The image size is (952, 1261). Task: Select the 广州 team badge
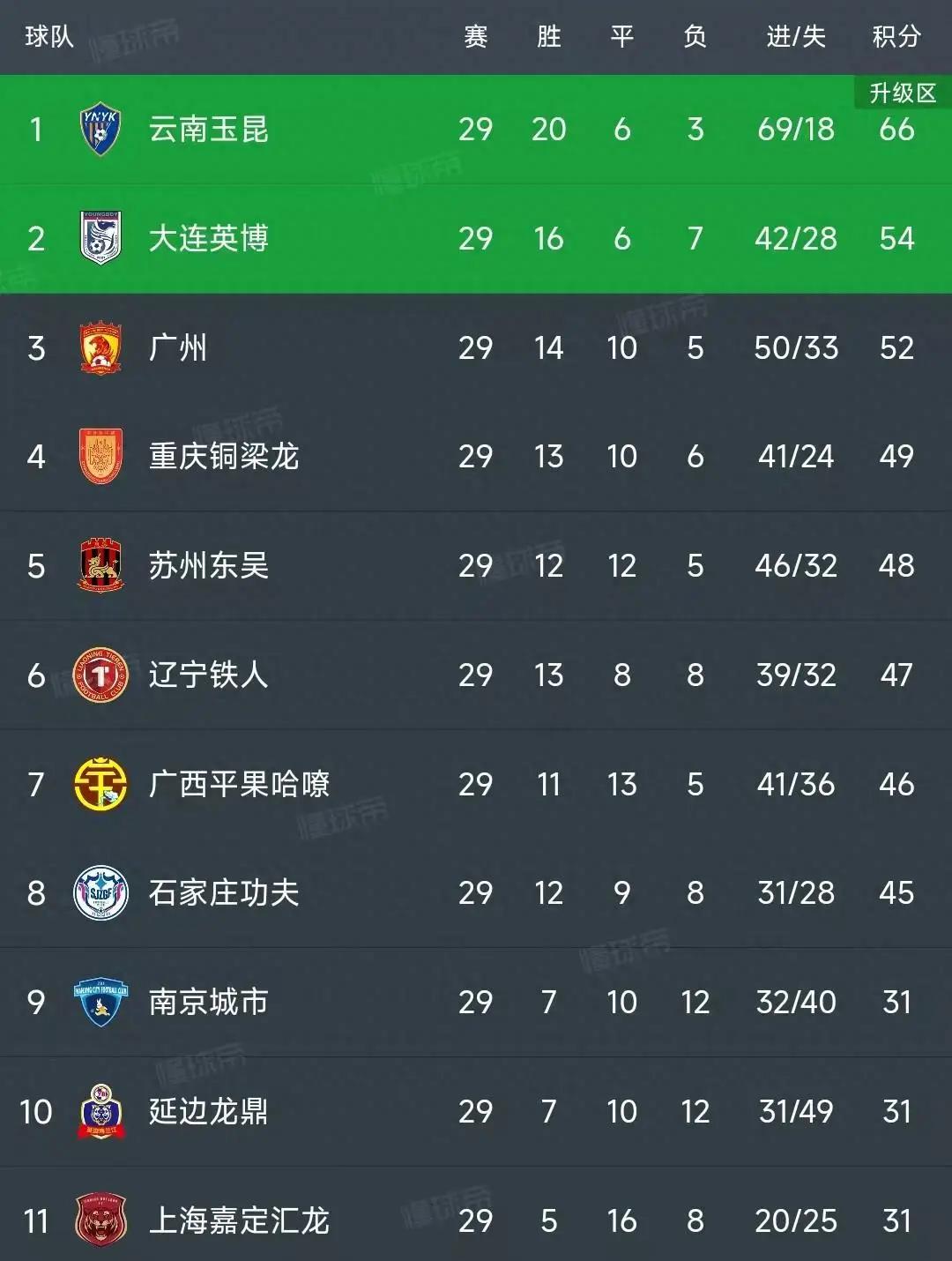pyautogui.click(x=100, y=347)
